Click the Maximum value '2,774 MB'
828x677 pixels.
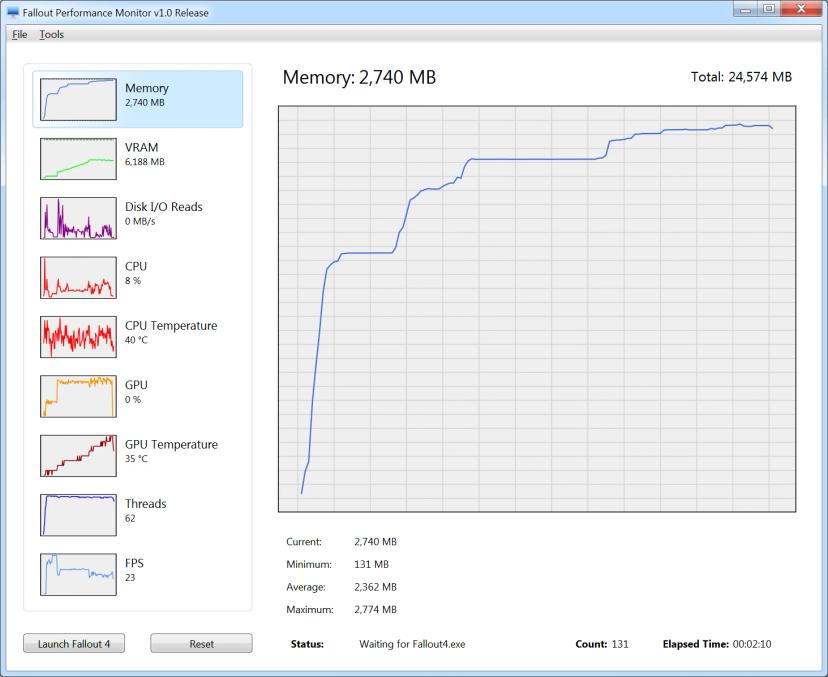coord(375,610)
